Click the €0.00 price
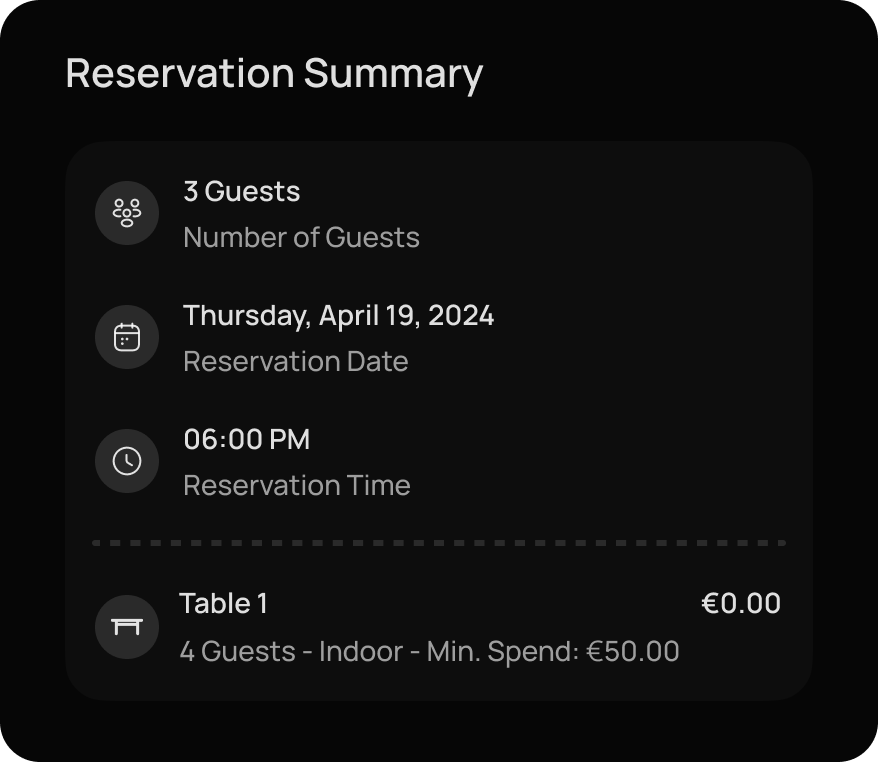The width and height of the screenshot is (878, 762). click(x=741, y=604)
